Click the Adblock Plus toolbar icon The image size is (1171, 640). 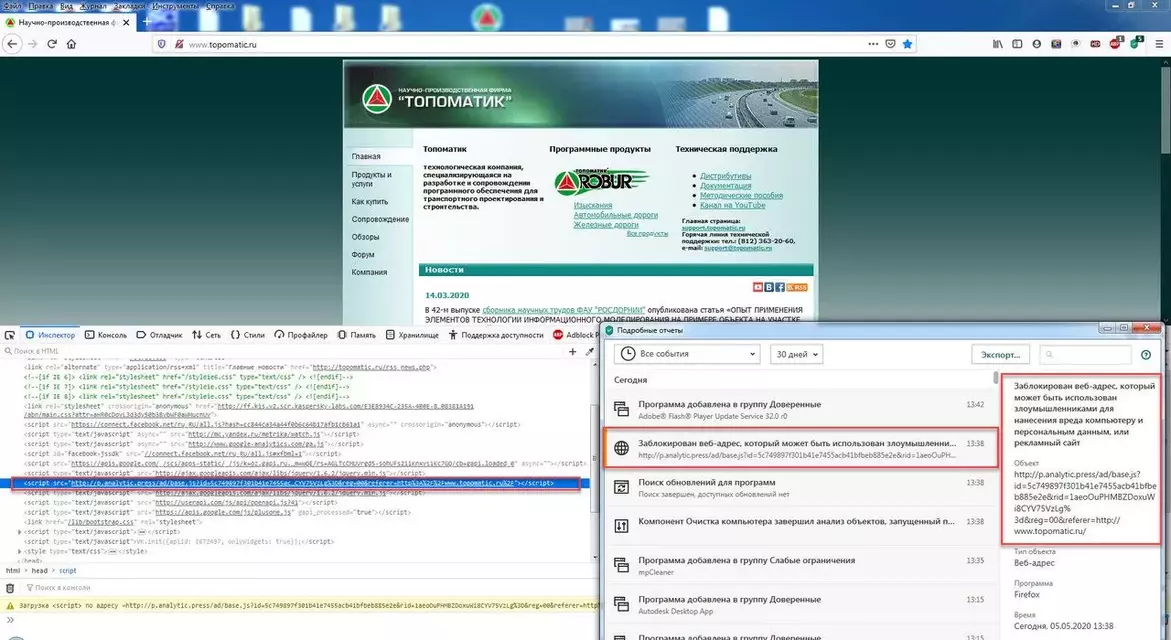[x=1116, y=43]
